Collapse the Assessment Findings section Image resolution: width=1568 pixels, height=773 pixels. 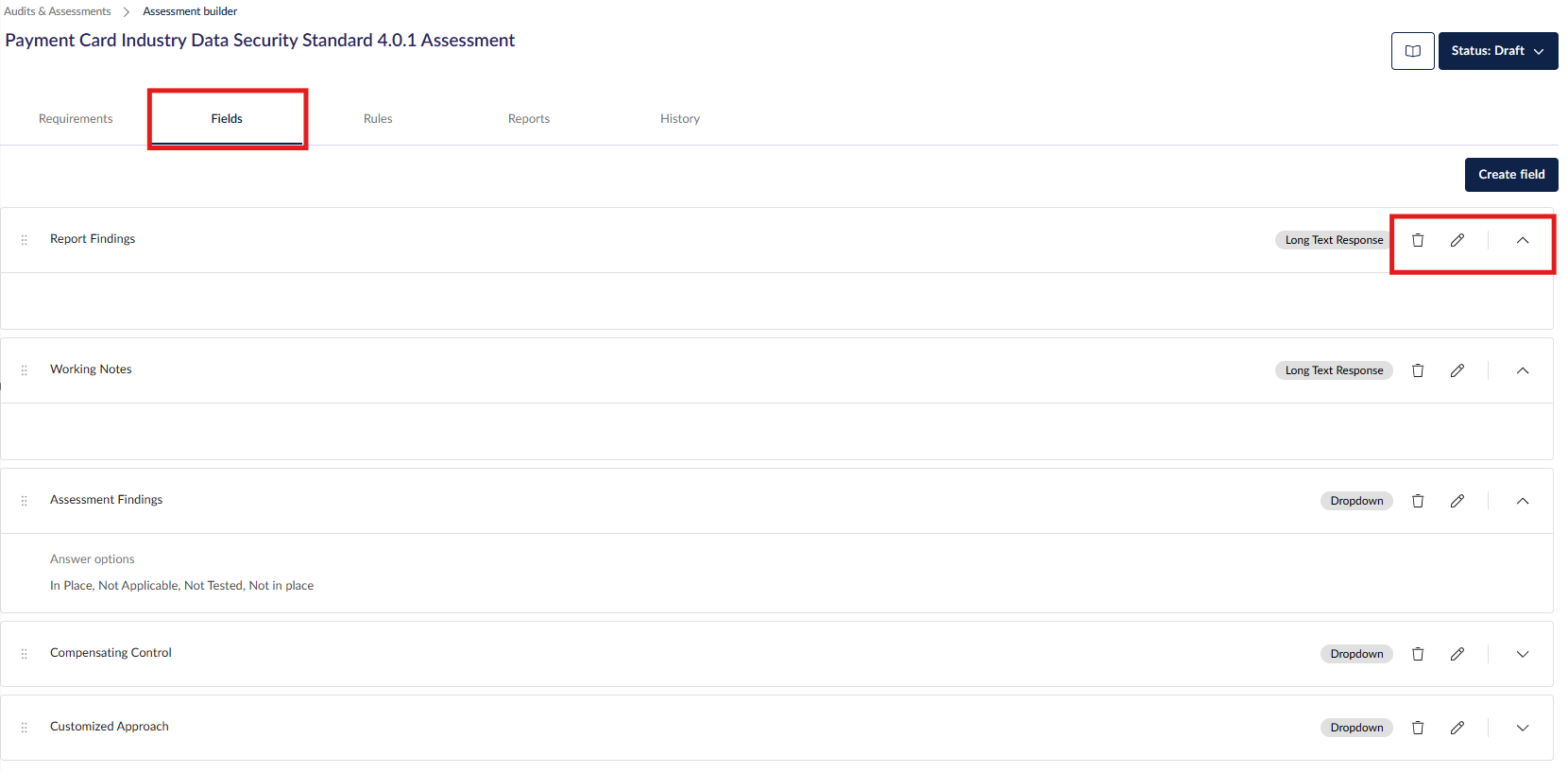point(1522,501)
